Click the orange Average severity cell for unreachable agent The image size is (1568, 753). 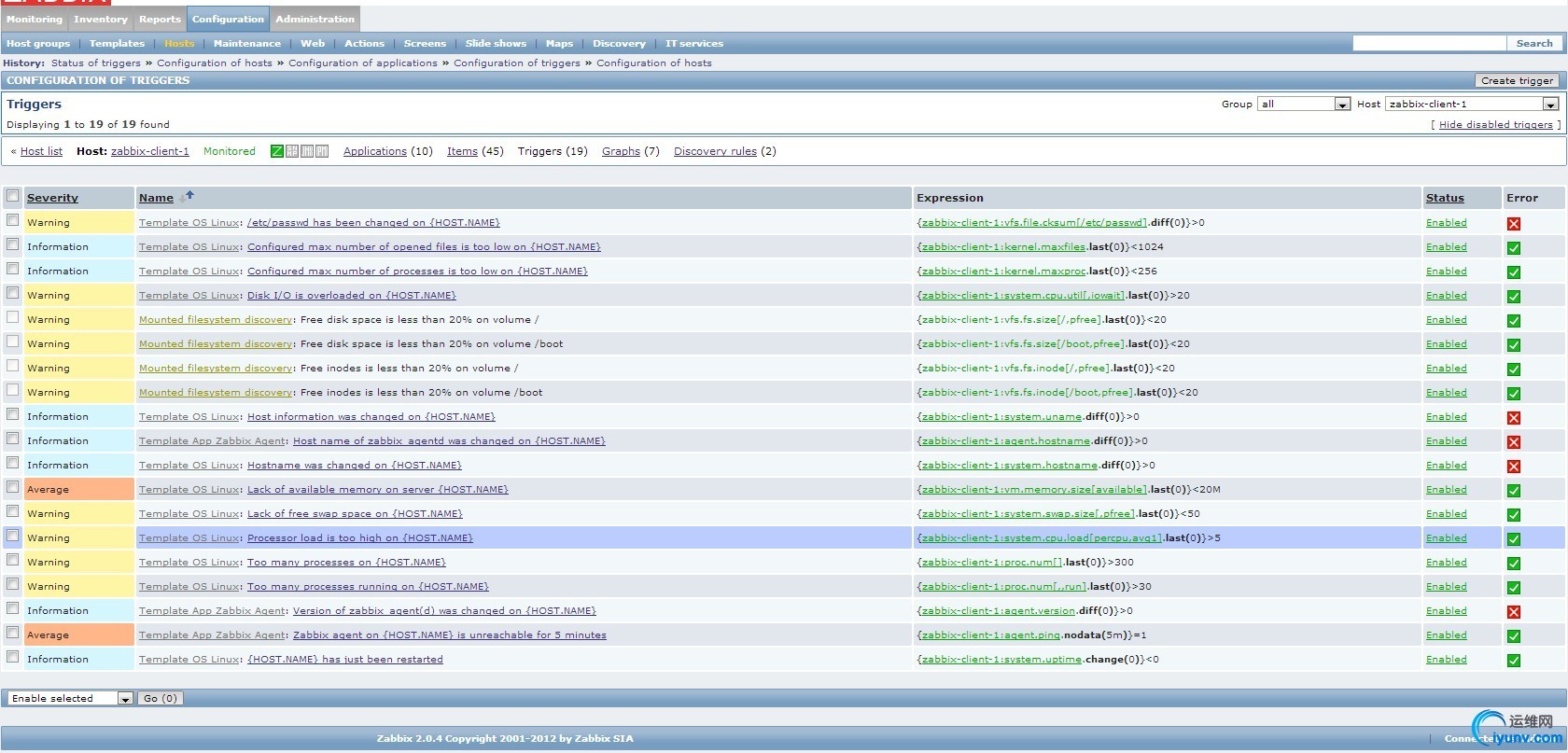[x=68, y=635]
